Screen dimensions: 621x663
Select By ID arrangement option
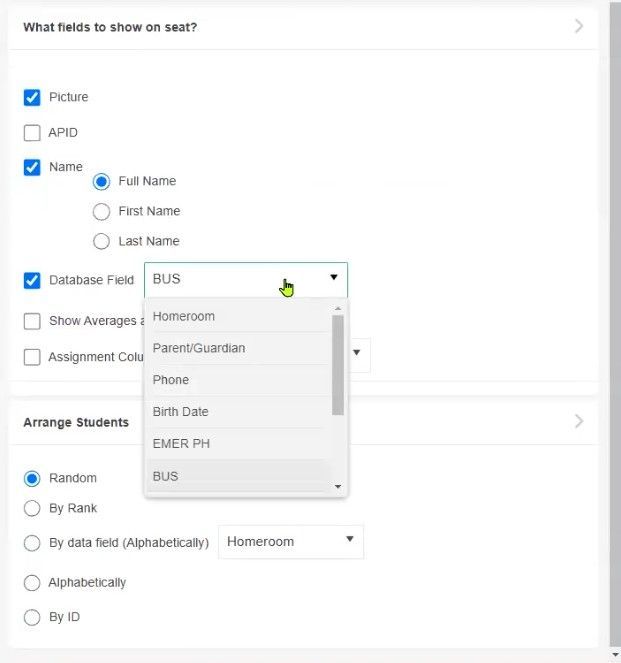(32, 617)
